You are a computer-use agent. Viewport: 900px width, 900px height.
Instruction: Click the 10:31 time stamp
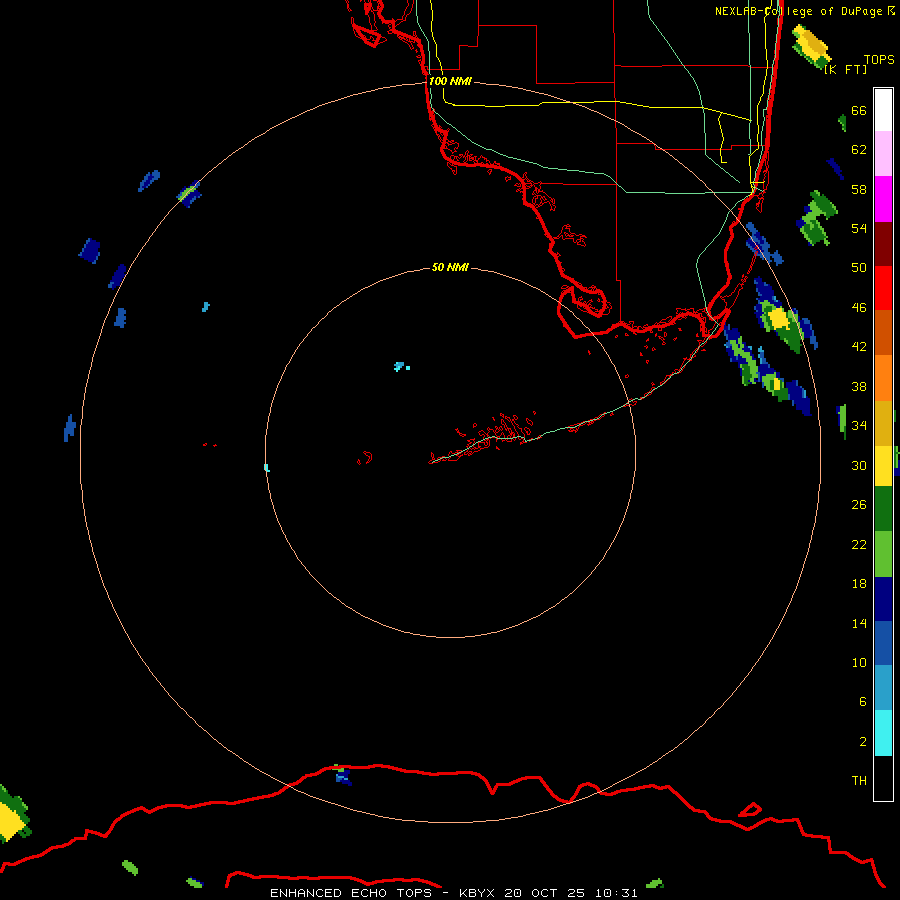pos(616,893)
